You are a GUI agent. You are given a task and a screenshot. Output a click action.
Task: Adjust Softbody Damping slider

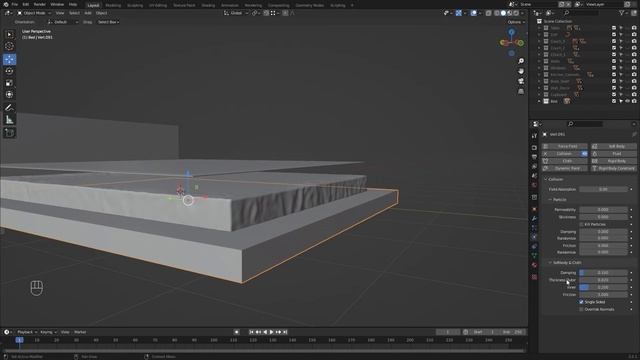point(603,273)
